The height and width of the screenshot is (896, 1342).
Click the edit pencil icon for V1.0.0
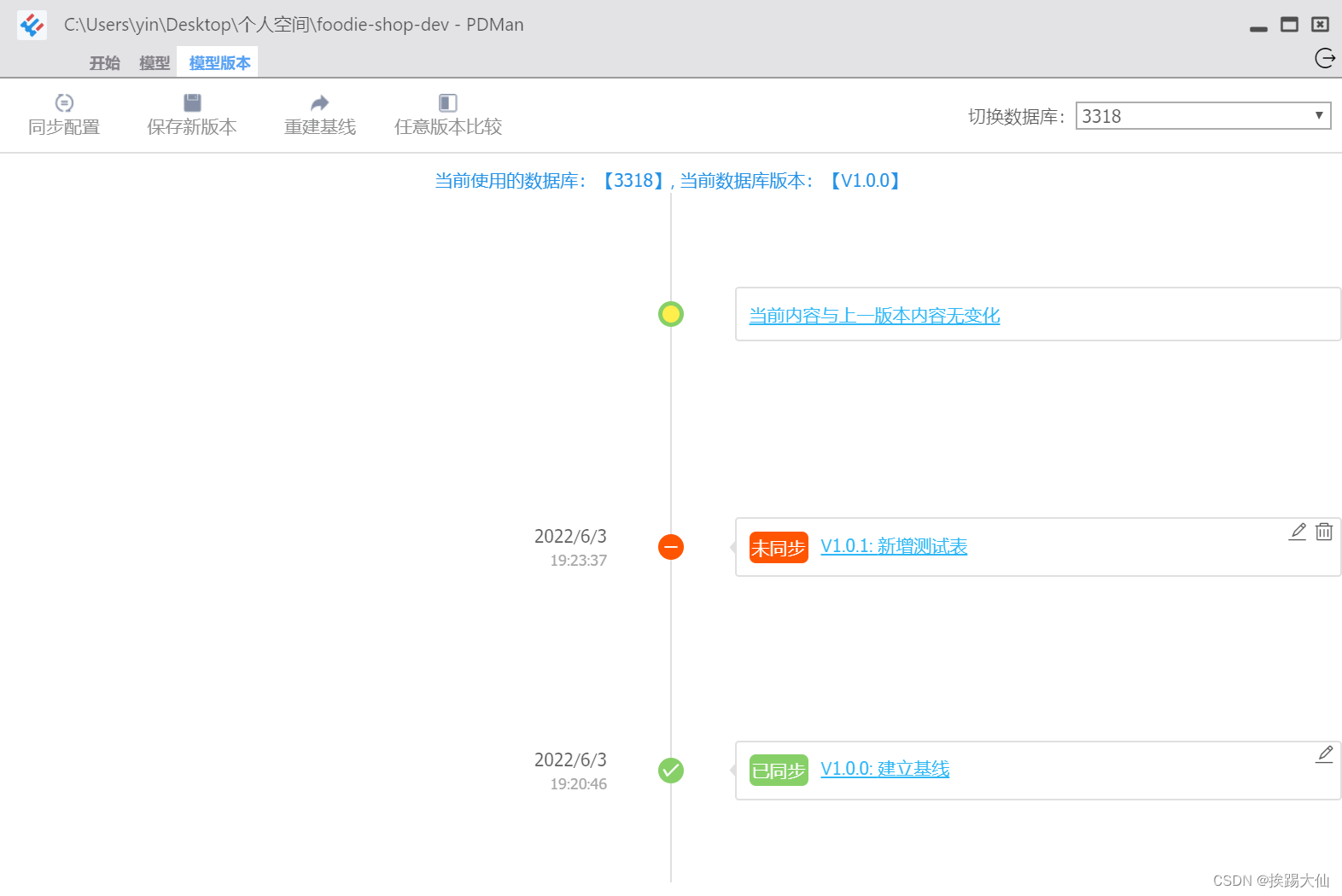[x=1324, y=754]
